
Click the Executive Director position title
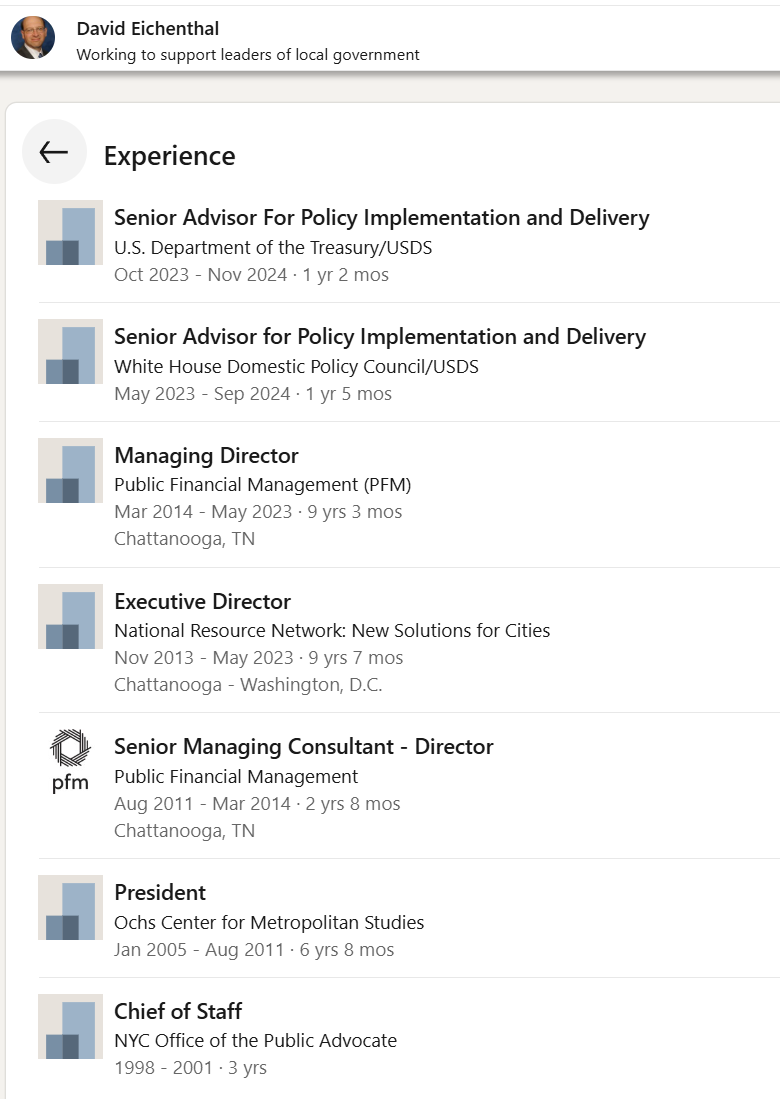click(x=203, y=601)
